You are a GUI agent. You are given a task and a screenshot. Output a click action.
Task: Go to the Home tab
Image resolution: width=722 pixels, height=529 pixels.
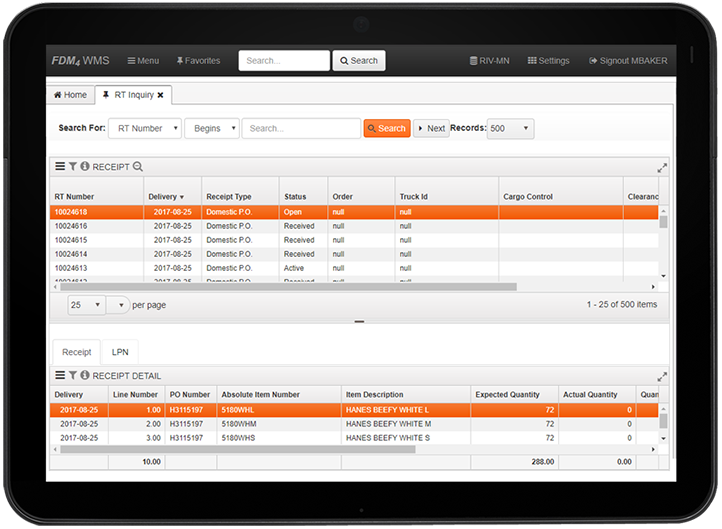(70, 95)
